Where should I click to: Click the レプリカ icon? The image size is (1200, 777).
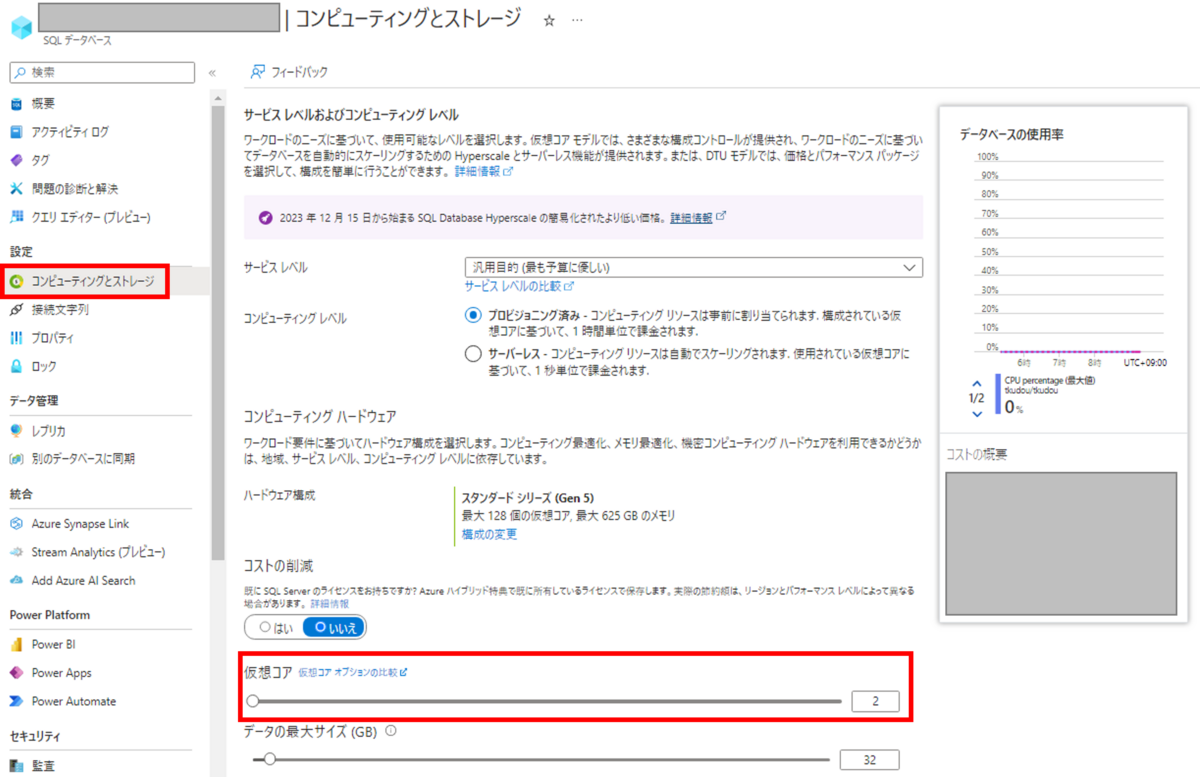[16, 431]
